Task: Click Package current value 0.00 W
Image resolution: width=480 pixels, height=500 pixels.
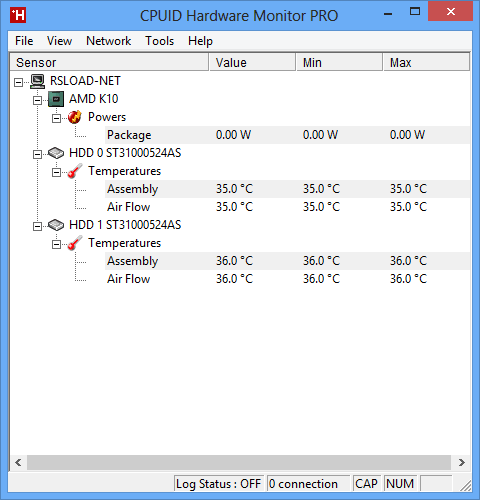Action: coord(233,135)
